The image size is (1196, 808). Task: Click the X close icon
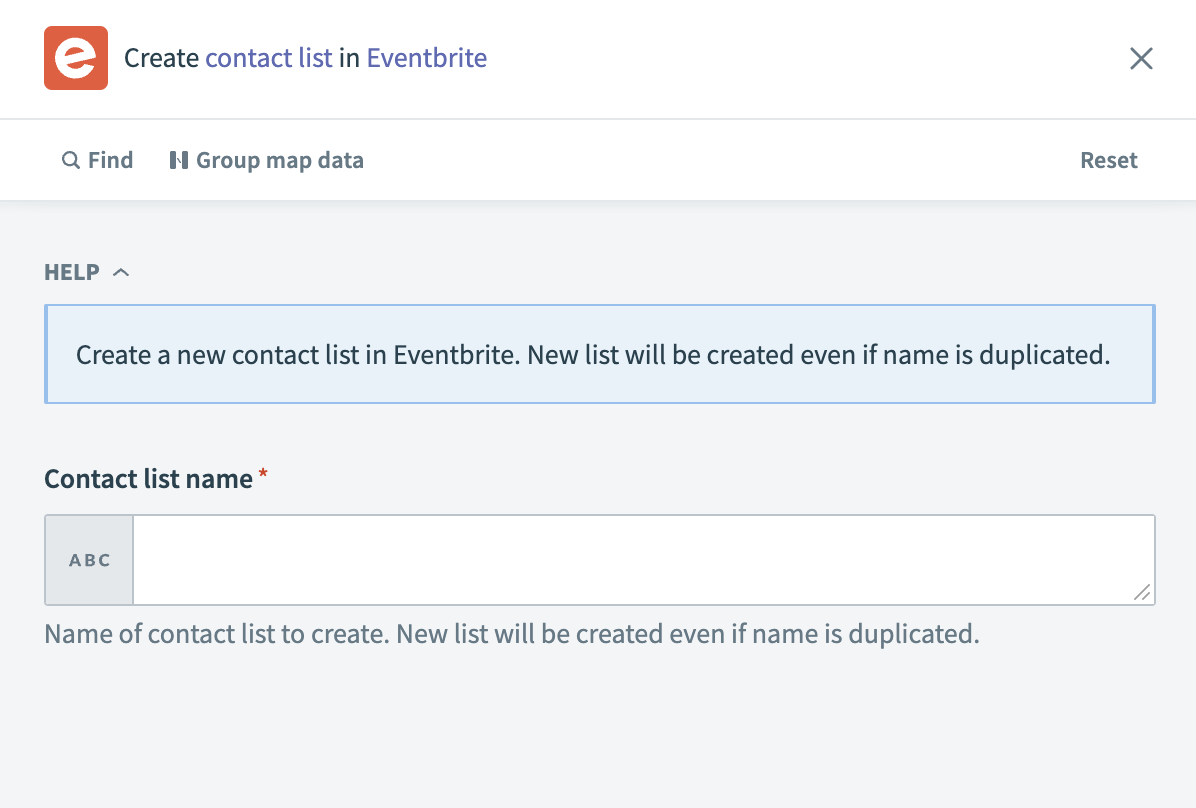1141,58
